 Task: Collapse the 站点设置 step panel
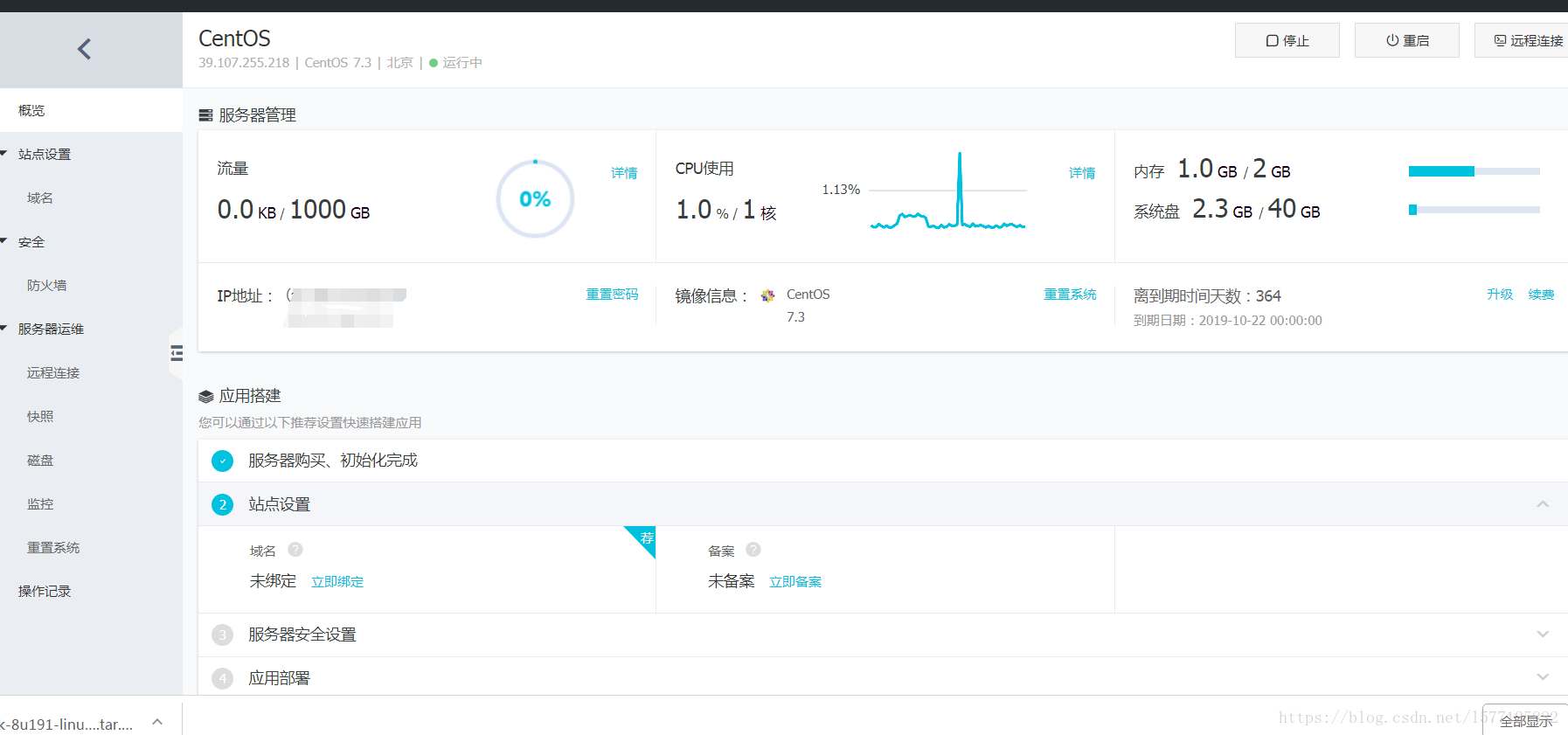tap(1543, 504)
